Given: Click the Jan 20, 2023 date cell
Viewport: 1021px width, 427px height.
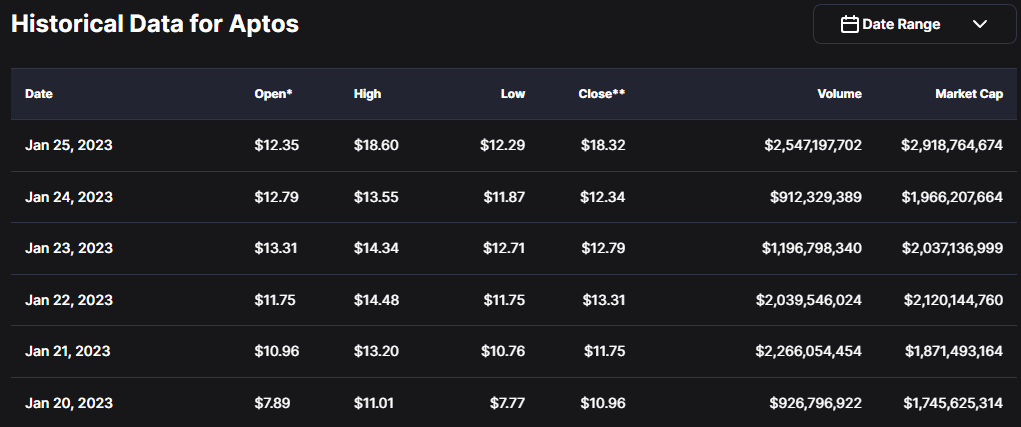Looking at the screenshot, I should click(x=68, y=403).
